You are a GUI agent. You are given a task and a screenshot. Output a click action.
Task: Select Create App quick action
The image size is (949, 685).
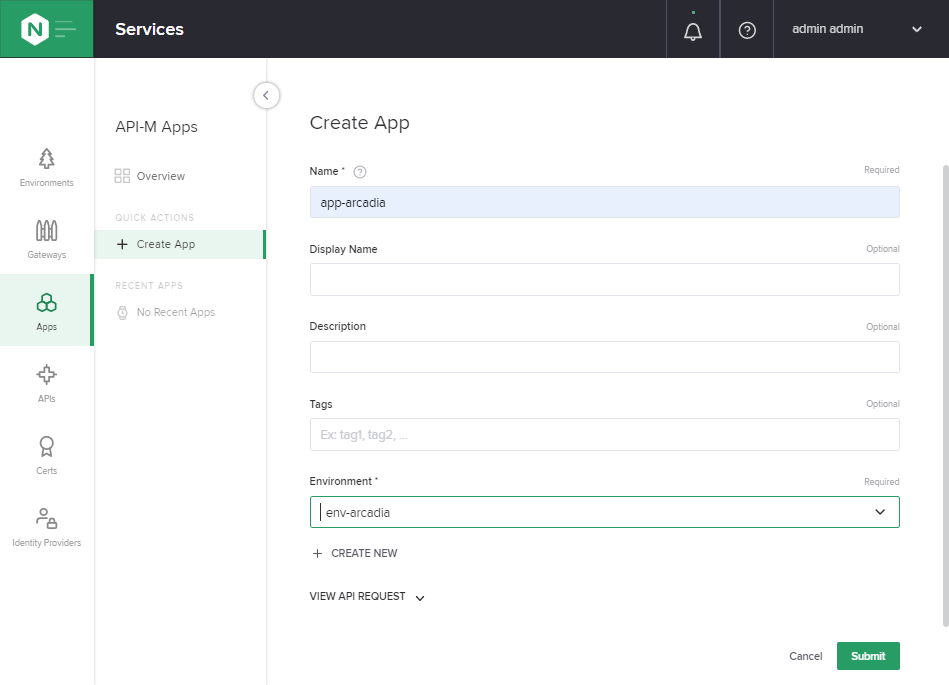click(x=180, y=244)
